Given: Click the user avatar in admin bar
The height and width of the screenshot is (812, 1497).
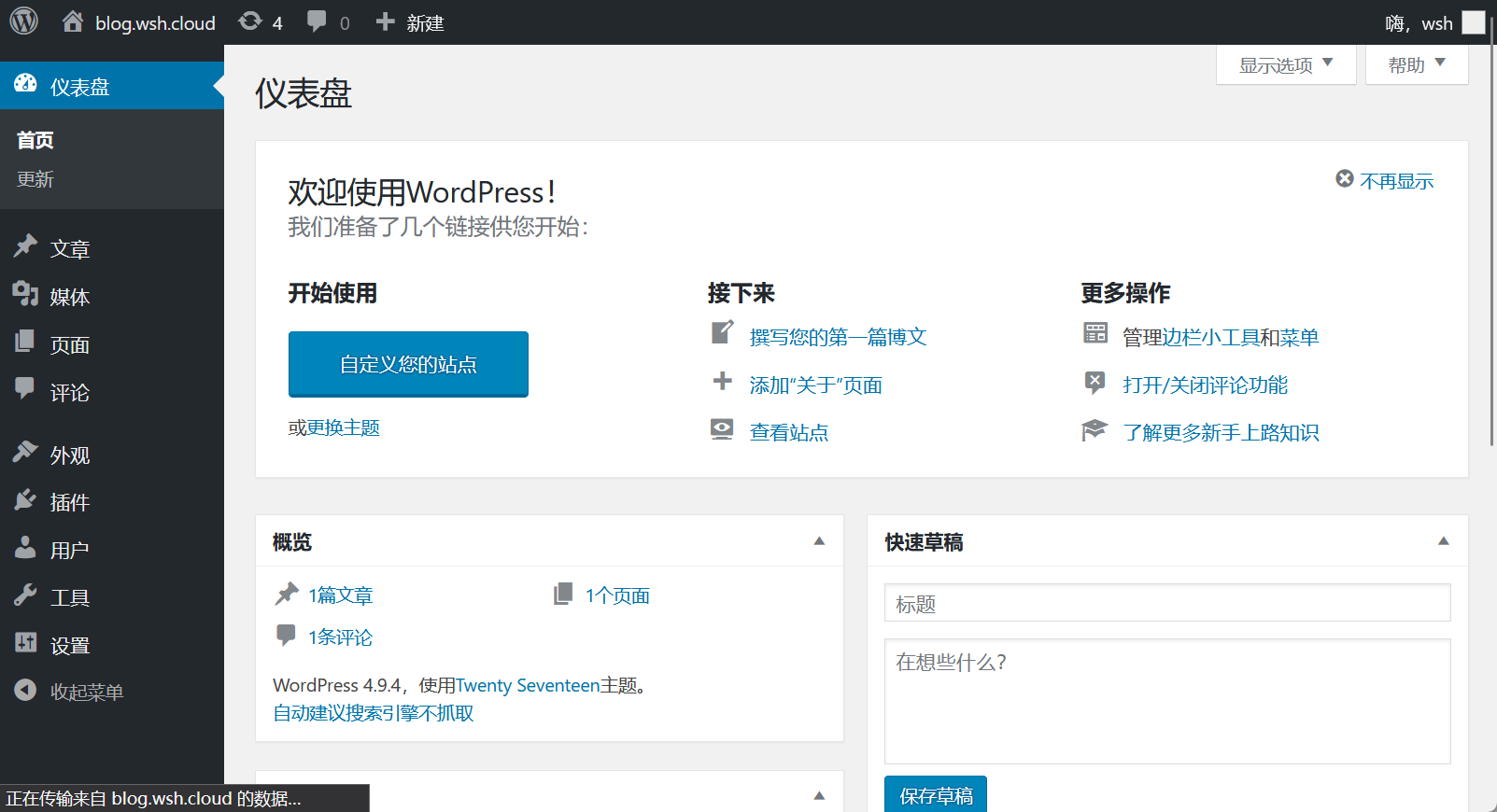Looking at the screenshot, I should coord(1473,22).
